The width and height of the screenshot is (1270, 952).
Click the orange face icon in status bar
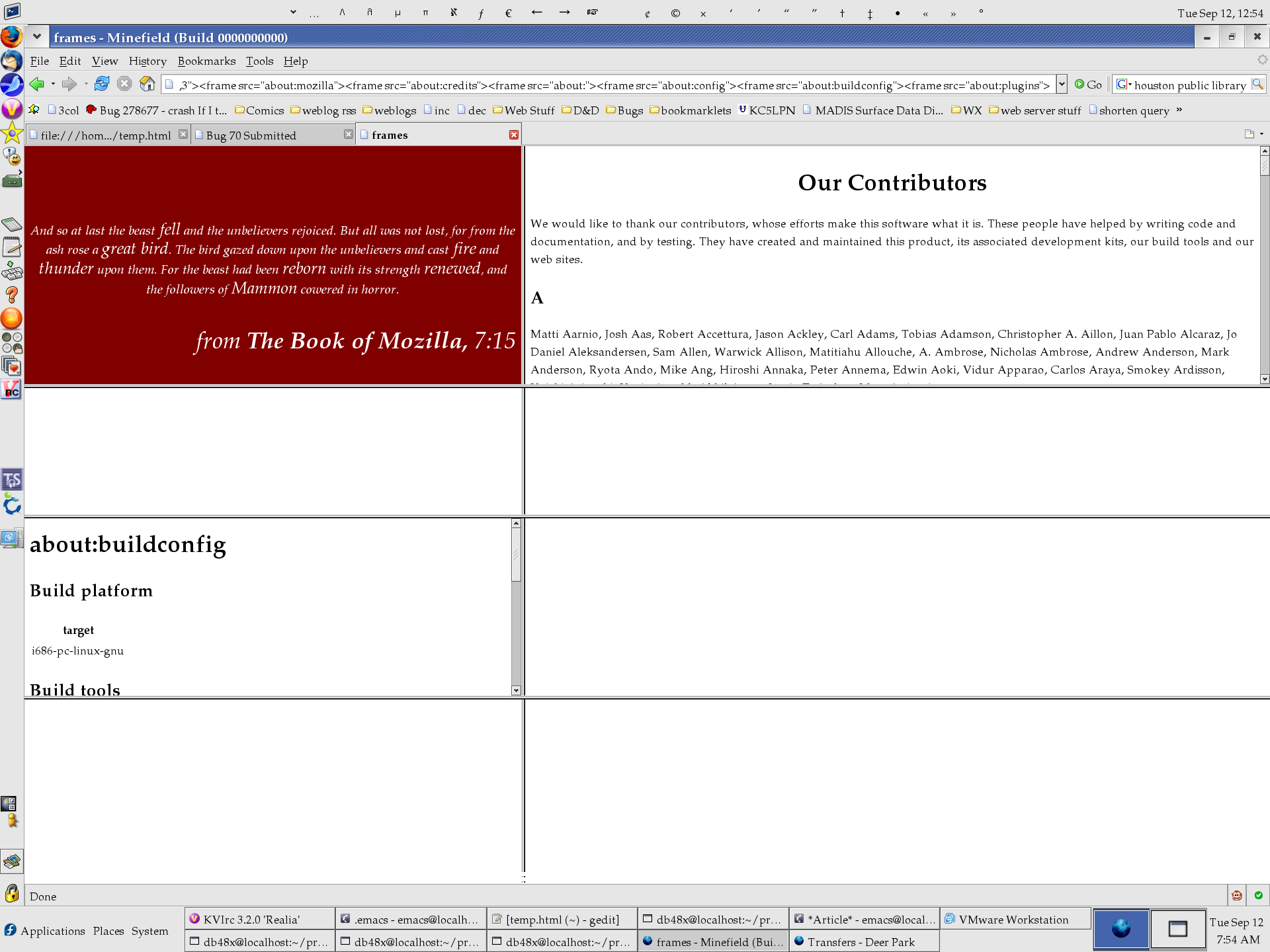(1236, 896)
